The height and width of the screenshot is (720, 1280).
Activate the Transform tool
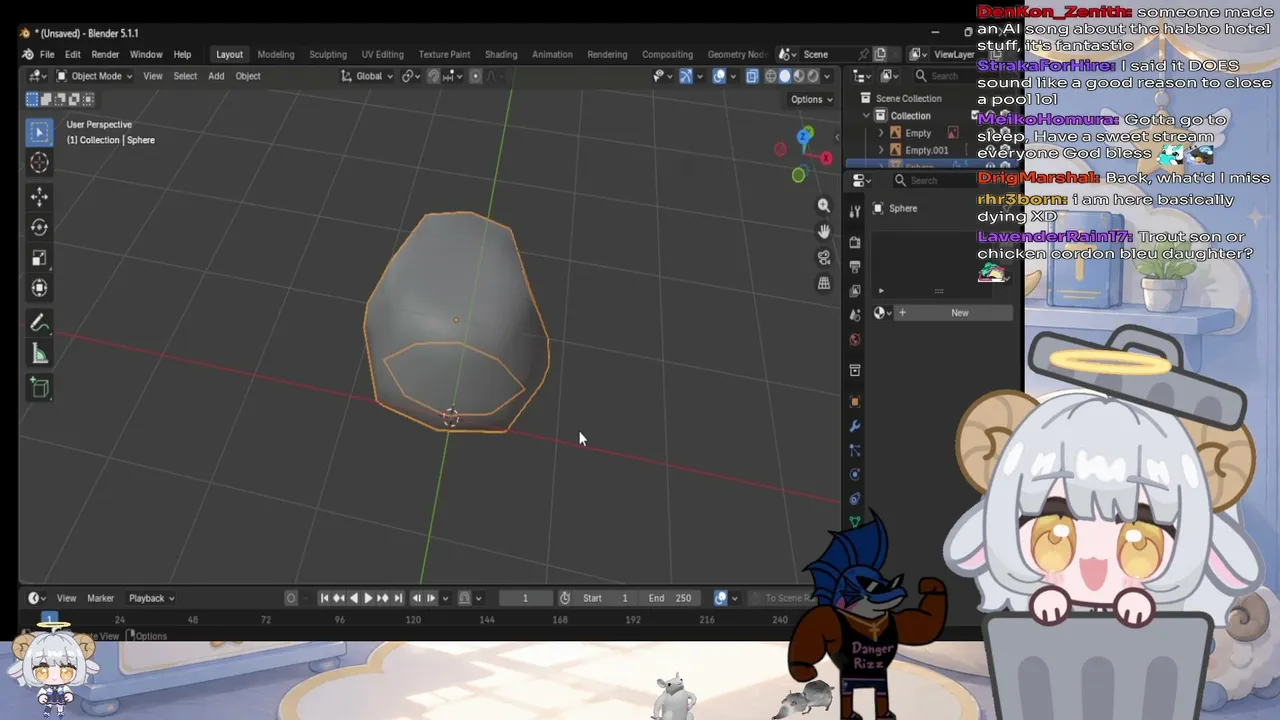[39, 288]
